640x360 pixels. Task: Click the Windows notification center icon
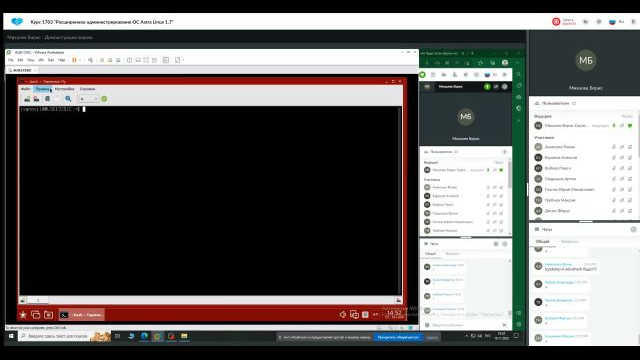click(x=516, y=336)
